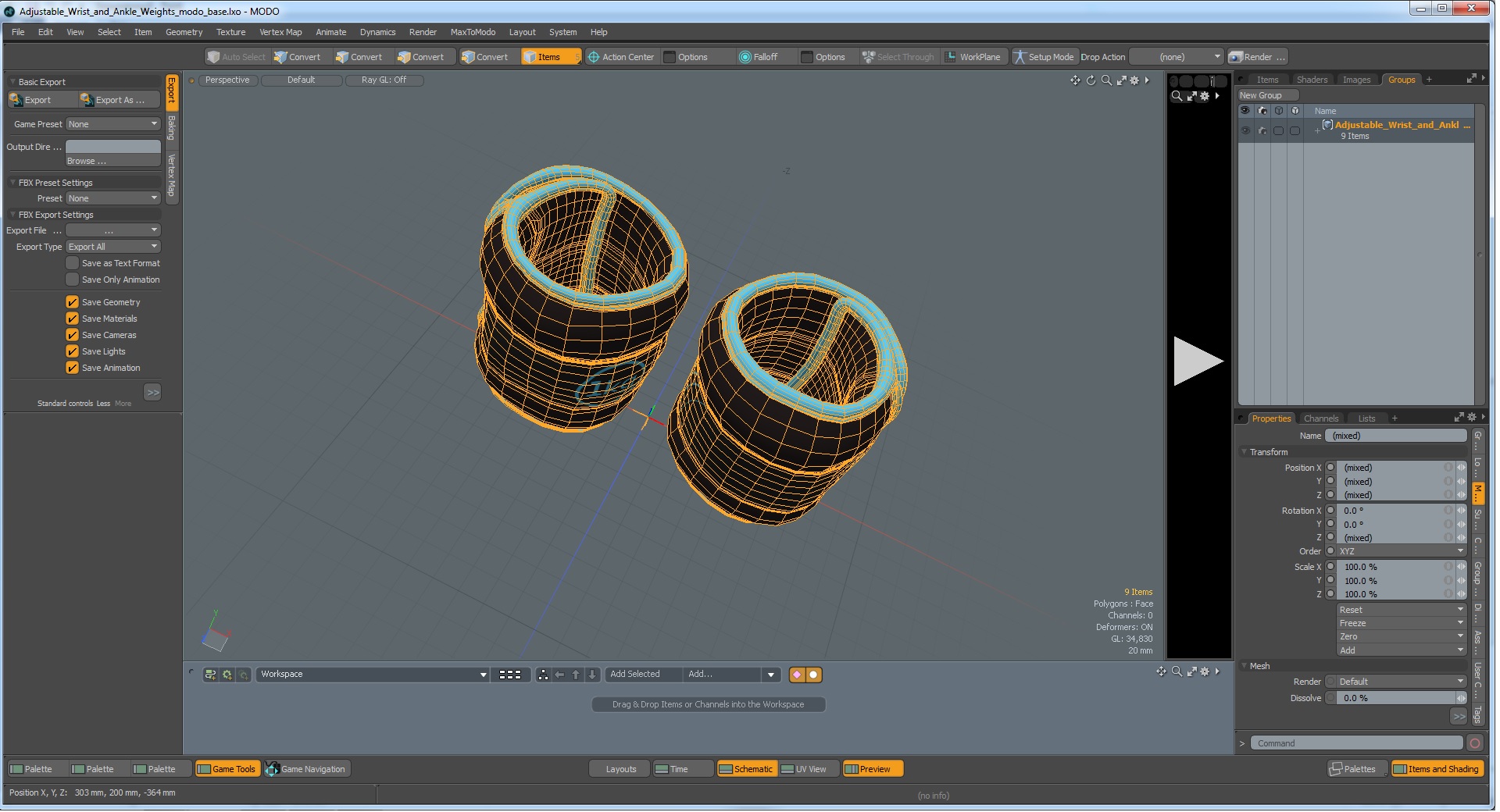Click the schematic add-node icon

pos(210,675)
